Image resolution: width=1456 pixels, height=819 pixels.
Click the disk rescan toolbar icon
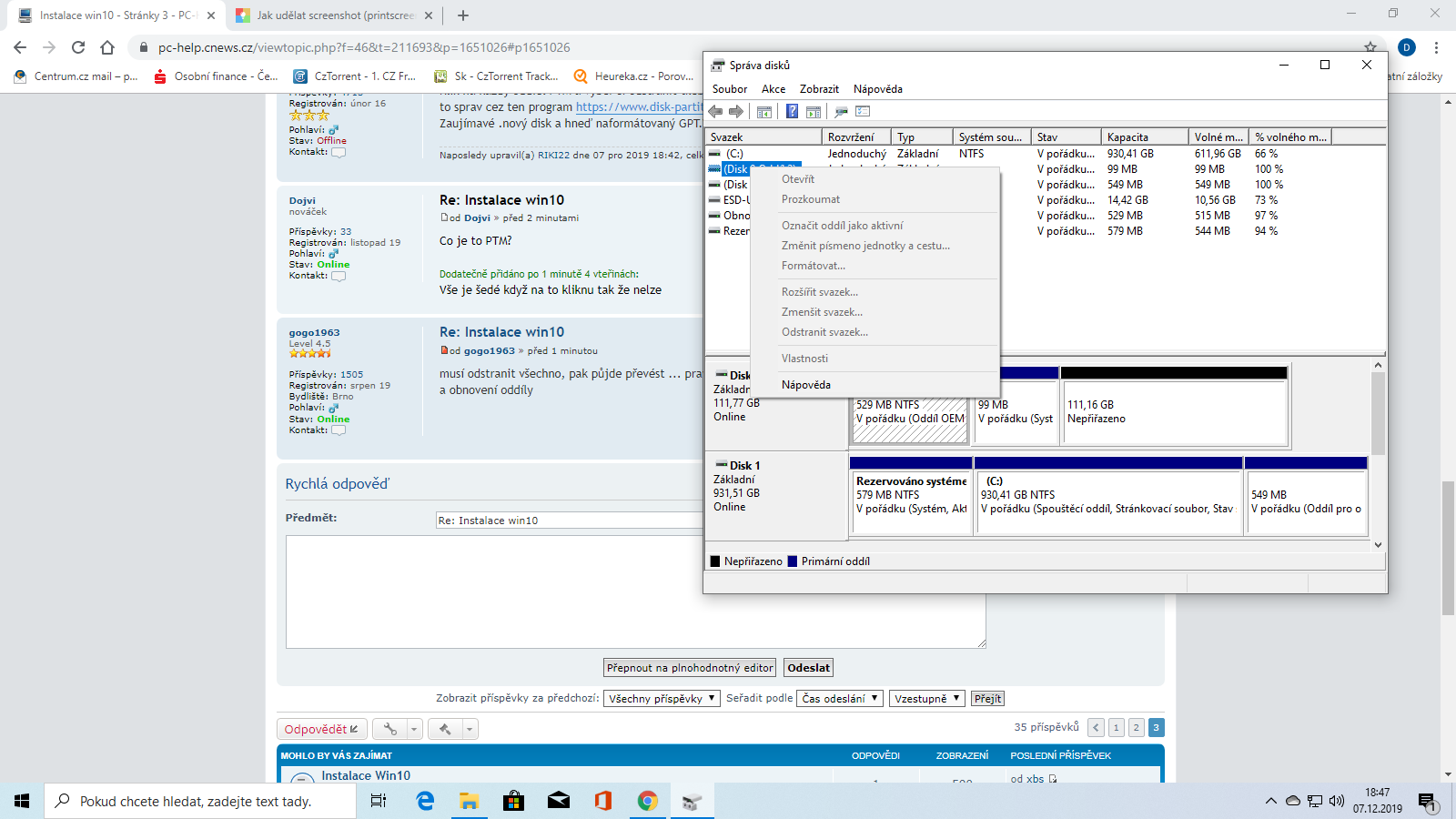(841, 111)
